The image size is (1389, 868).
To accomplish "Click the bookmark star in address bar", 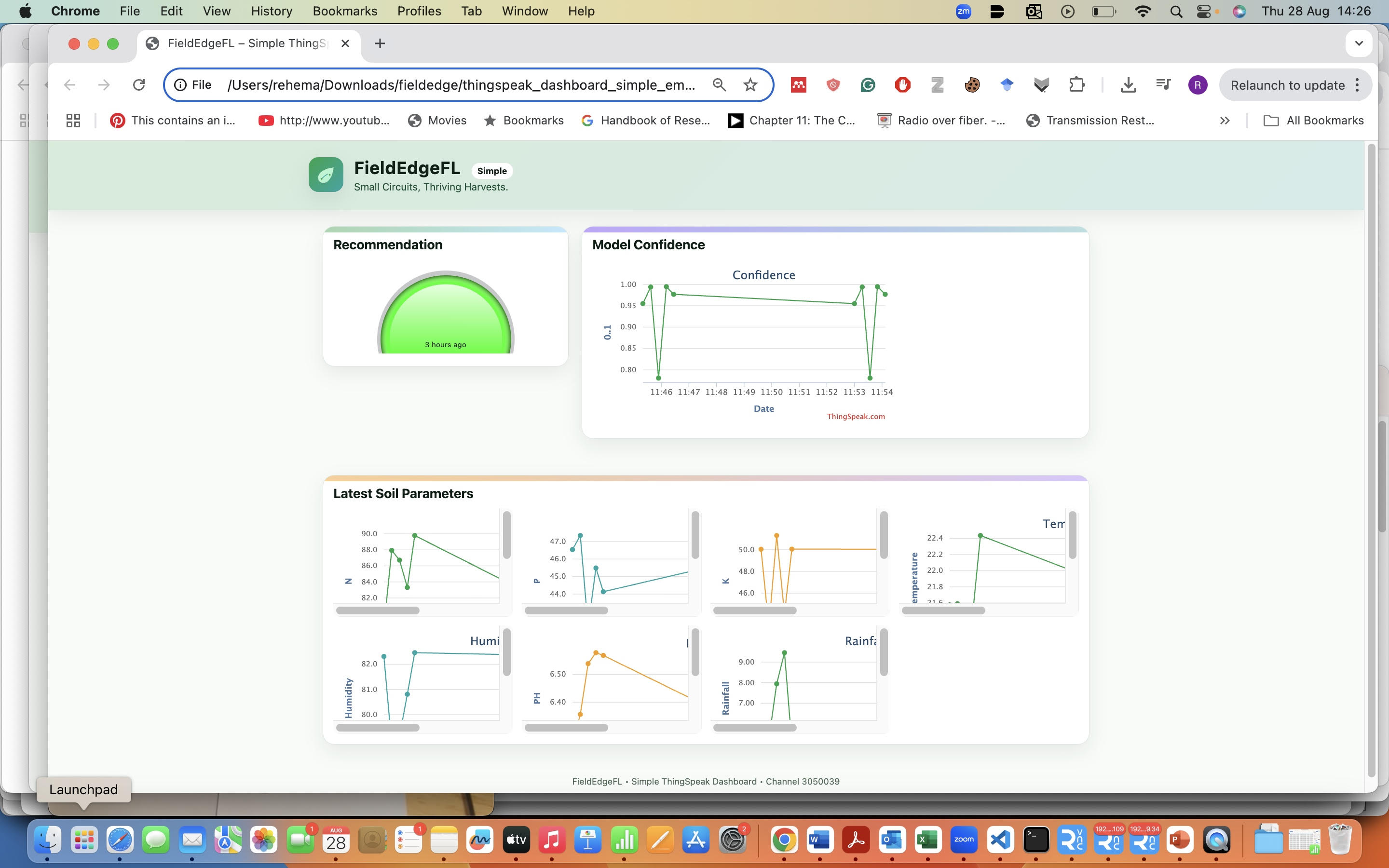I will click(x=750, y=85).
